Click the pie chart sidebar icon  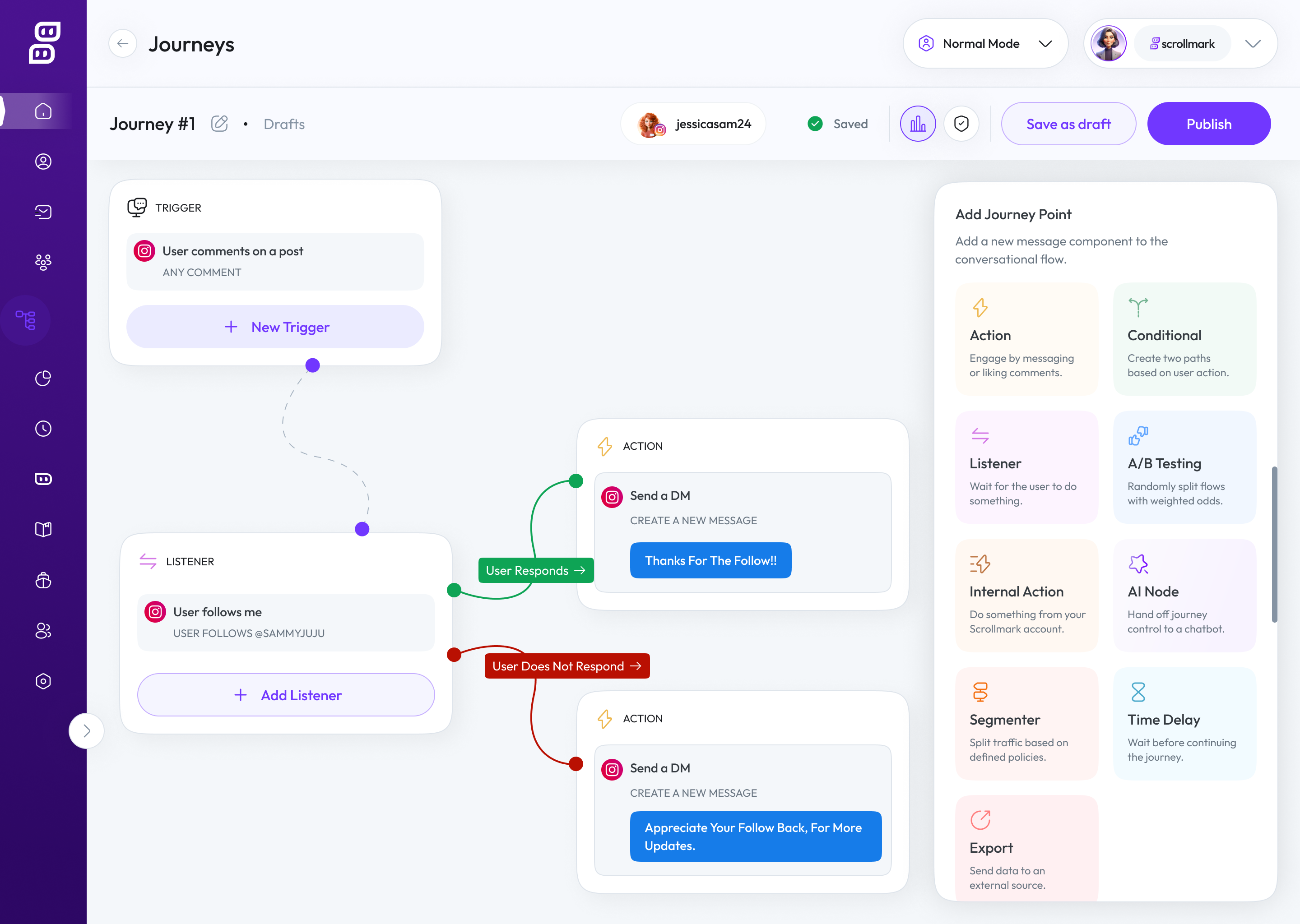tap(43, 379)
